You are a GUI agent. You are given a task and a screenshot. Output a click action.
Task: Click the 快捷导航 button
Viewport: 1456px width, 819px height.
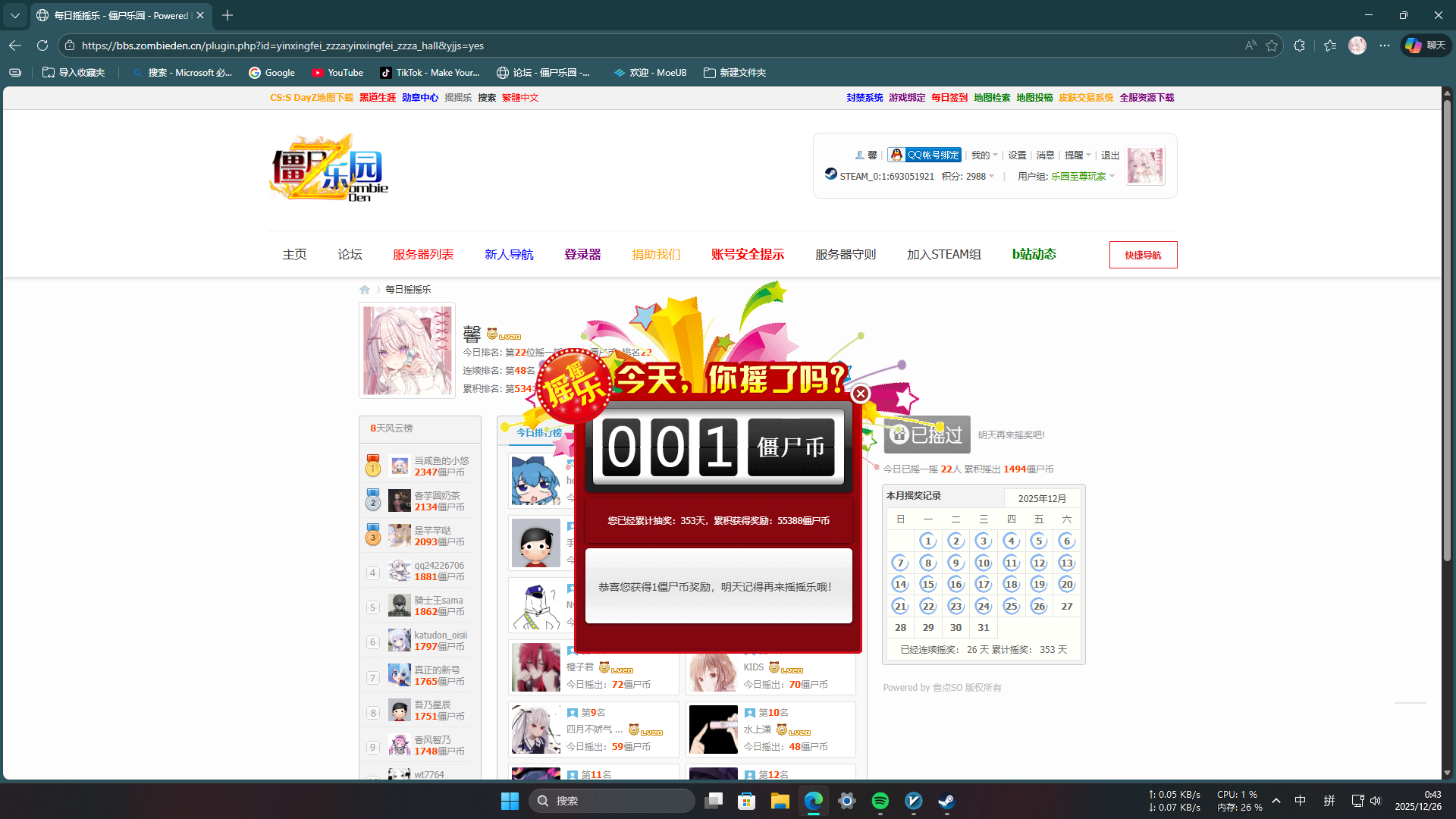pos(1143,255)
